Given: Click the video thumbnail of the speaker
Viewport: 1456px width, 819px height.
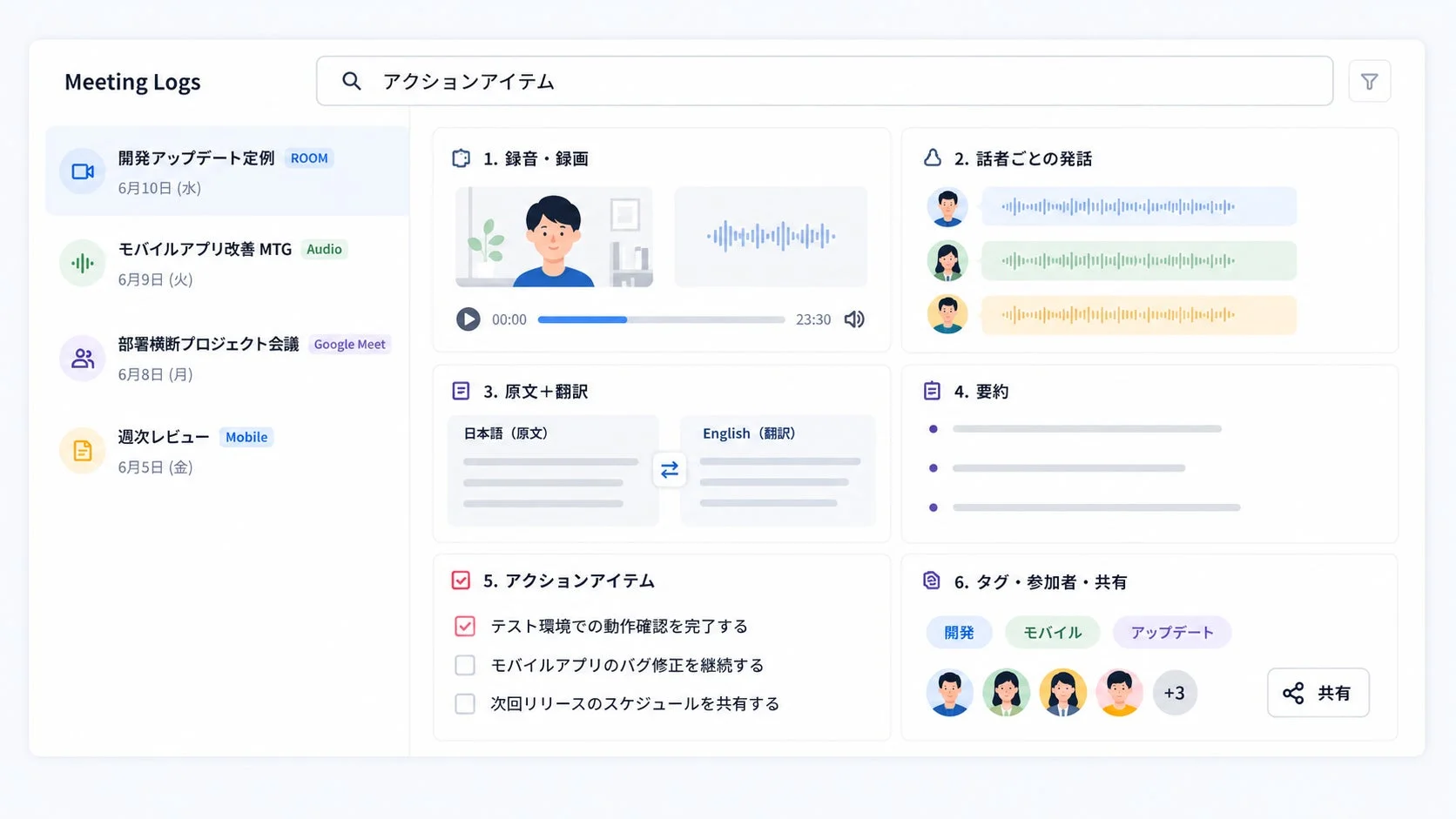Looking at the screenshot, I should pos(554,237).
